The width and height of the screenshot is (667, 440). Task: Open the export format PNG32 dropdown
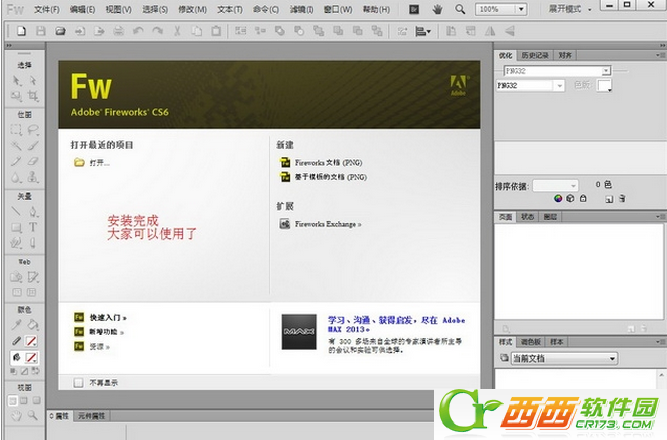coord(560,86)
